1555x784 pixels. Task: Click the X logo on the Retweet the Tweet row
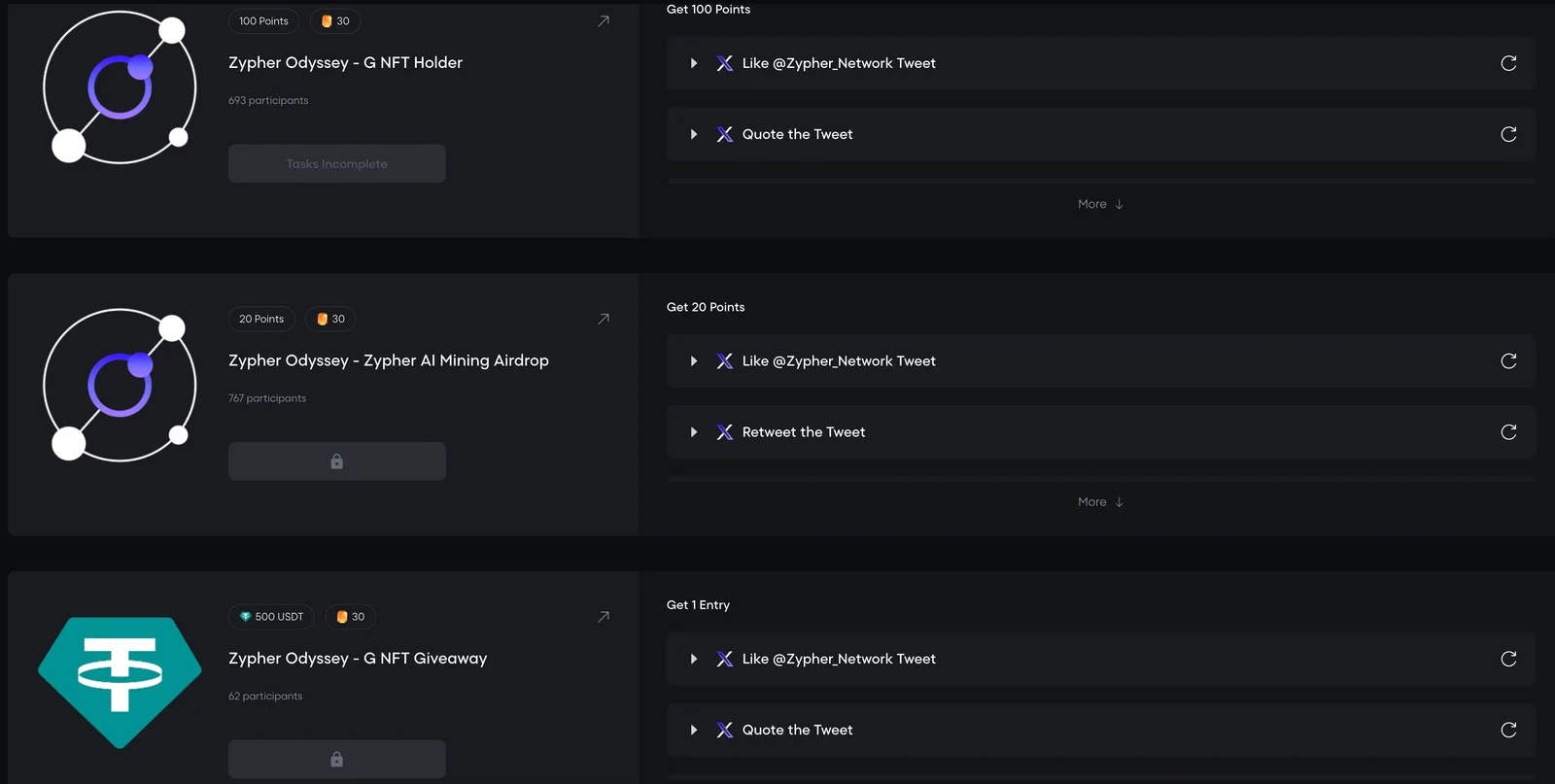click(725, 432)
